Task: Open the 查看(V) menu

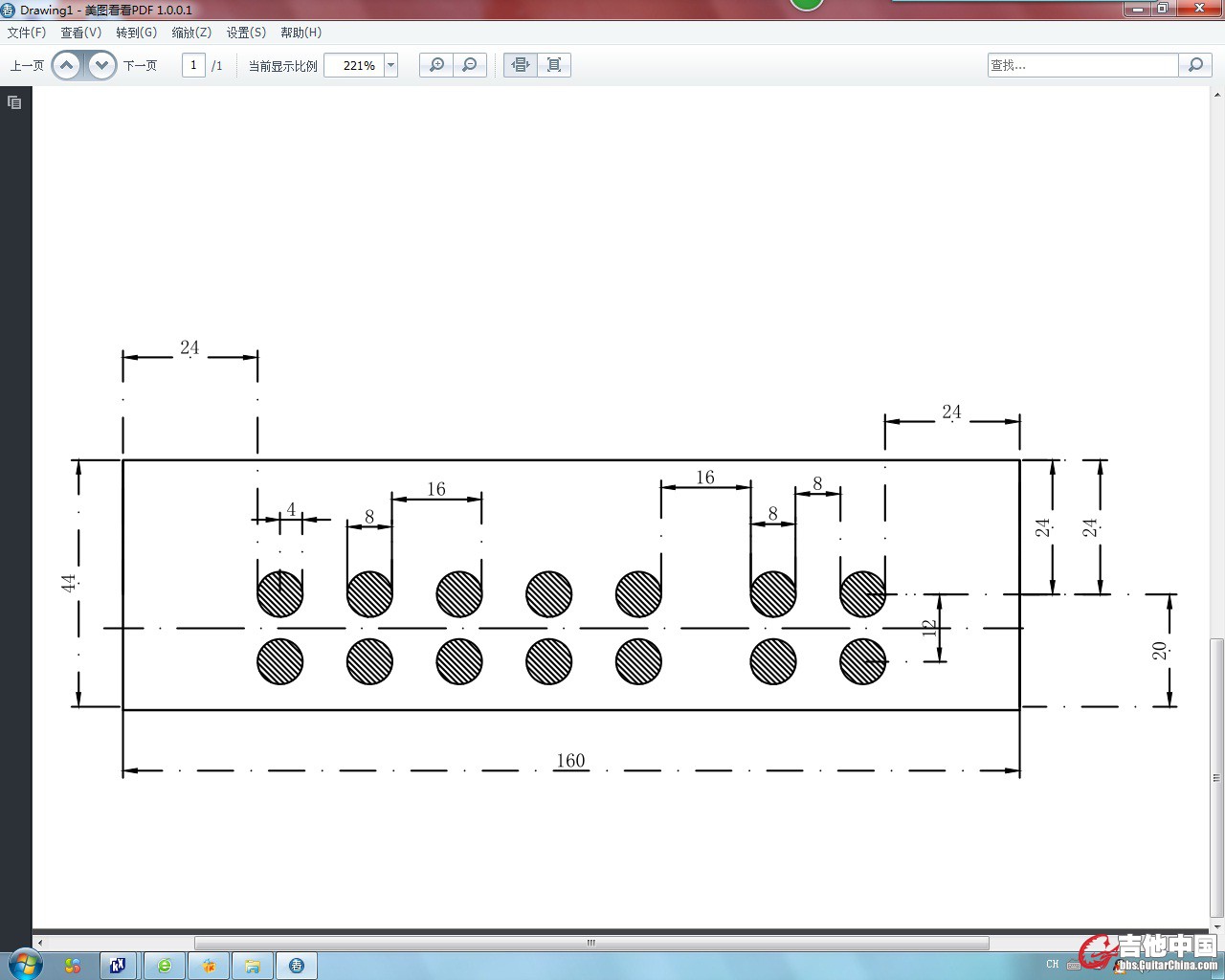Action: [x=81, y=33]
